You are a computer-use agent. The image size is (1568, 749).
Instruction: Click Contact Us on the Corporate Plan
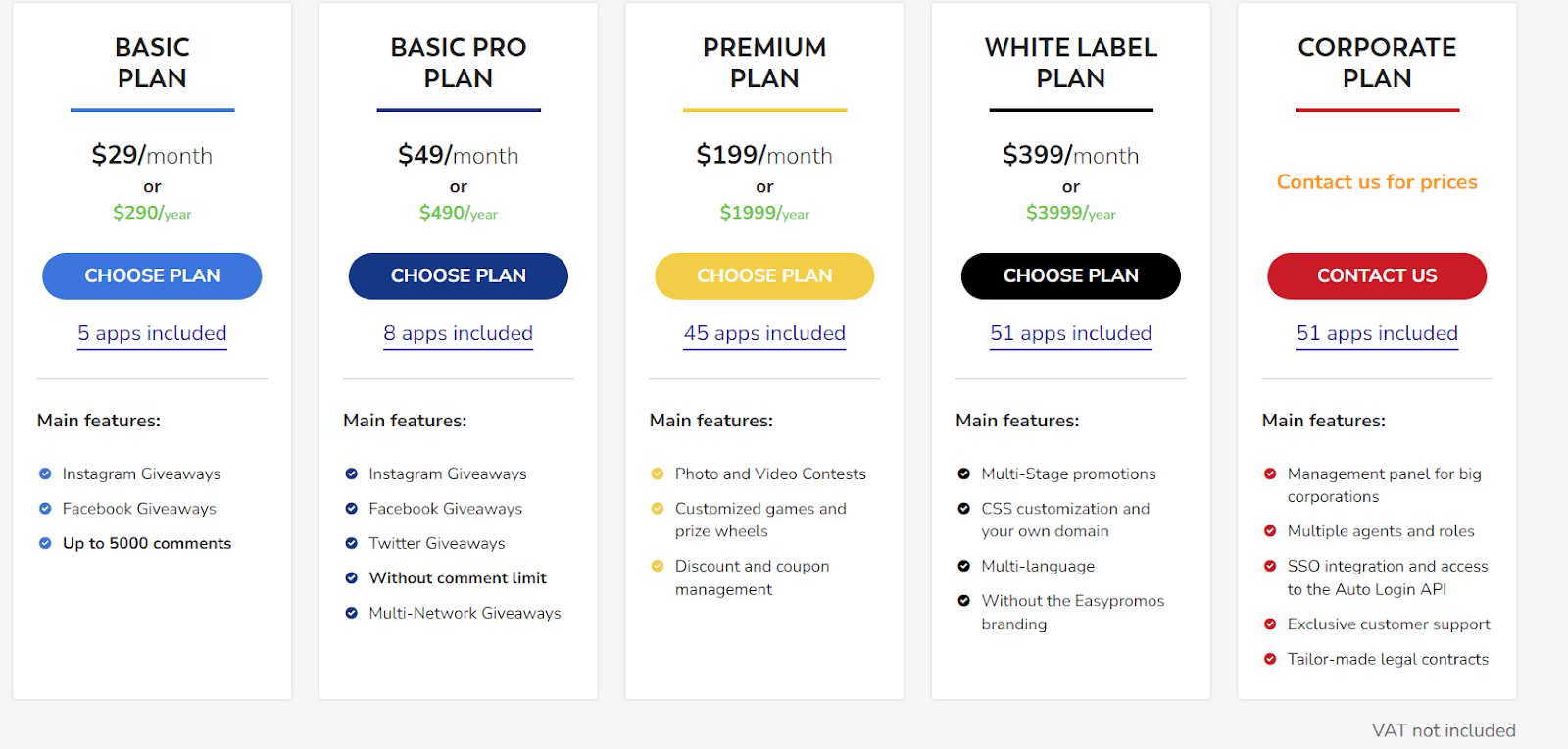tap(1376, 275)
